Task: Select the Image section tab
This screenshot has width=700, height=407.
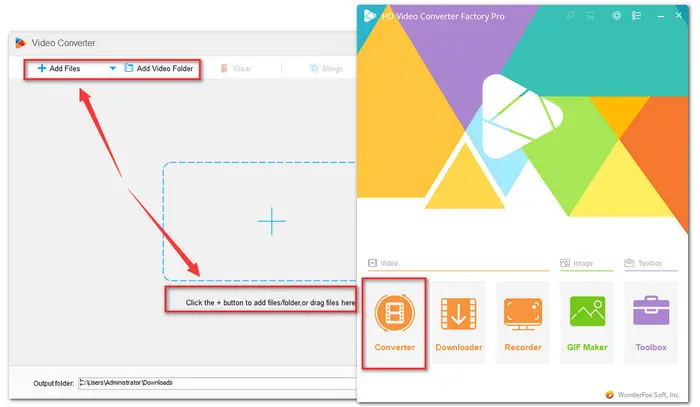Action: [577, 263]
